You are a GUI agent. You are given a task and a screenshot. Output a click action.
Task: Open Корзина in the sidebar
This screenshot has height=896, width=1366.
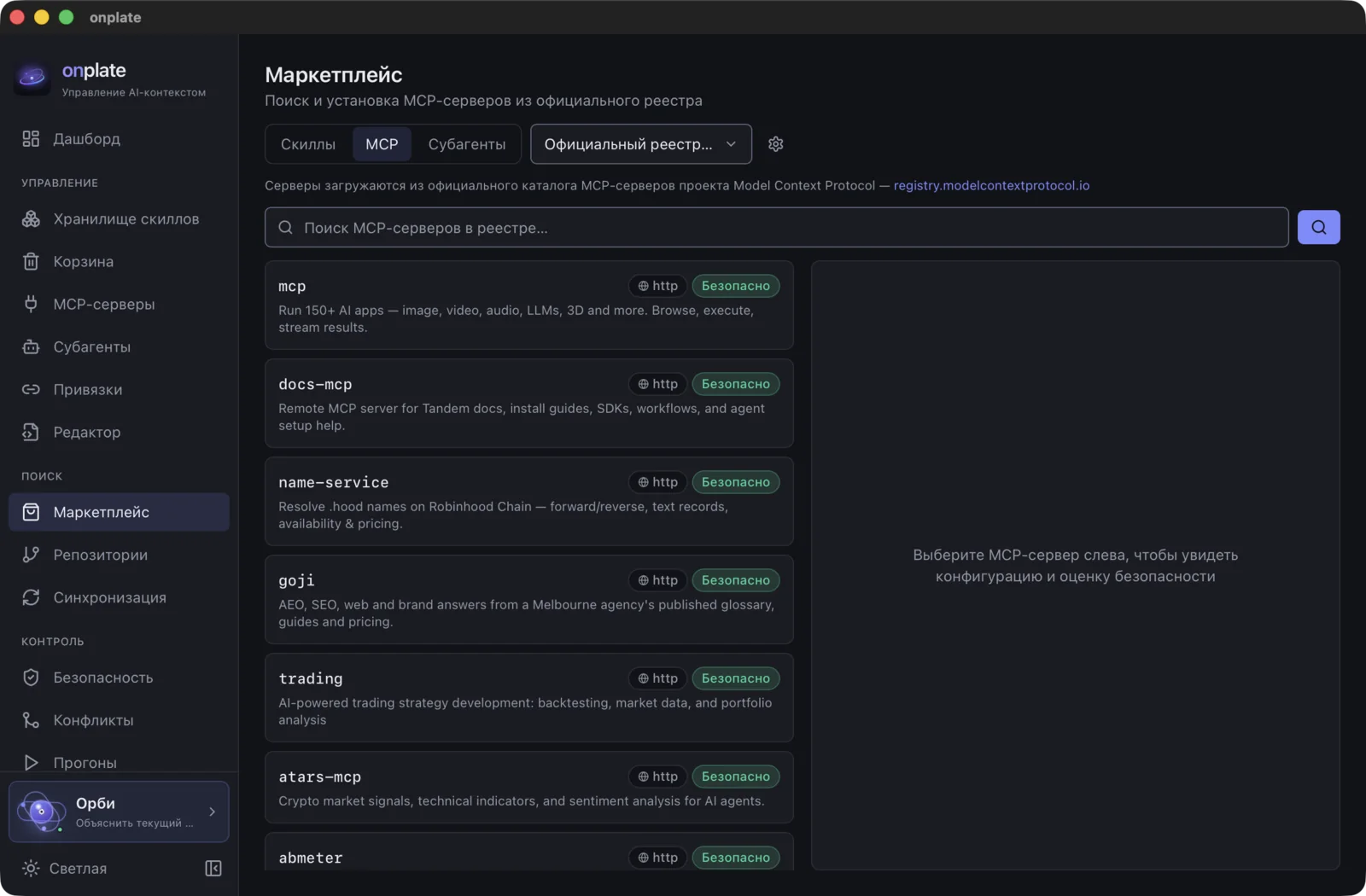(x=119, y=262)
